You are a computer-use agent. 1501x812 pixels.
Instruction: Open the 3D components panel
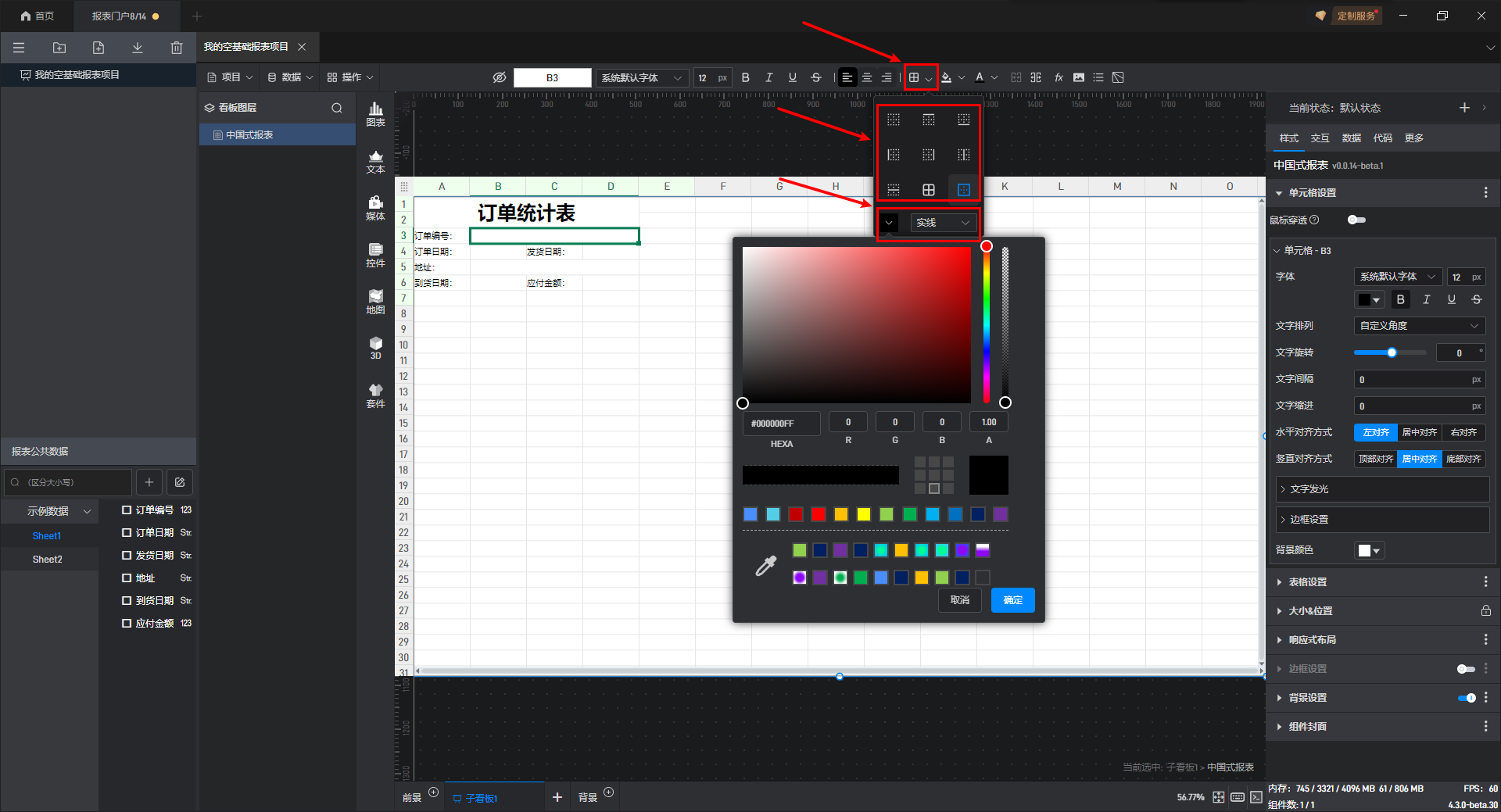[376, 348]
